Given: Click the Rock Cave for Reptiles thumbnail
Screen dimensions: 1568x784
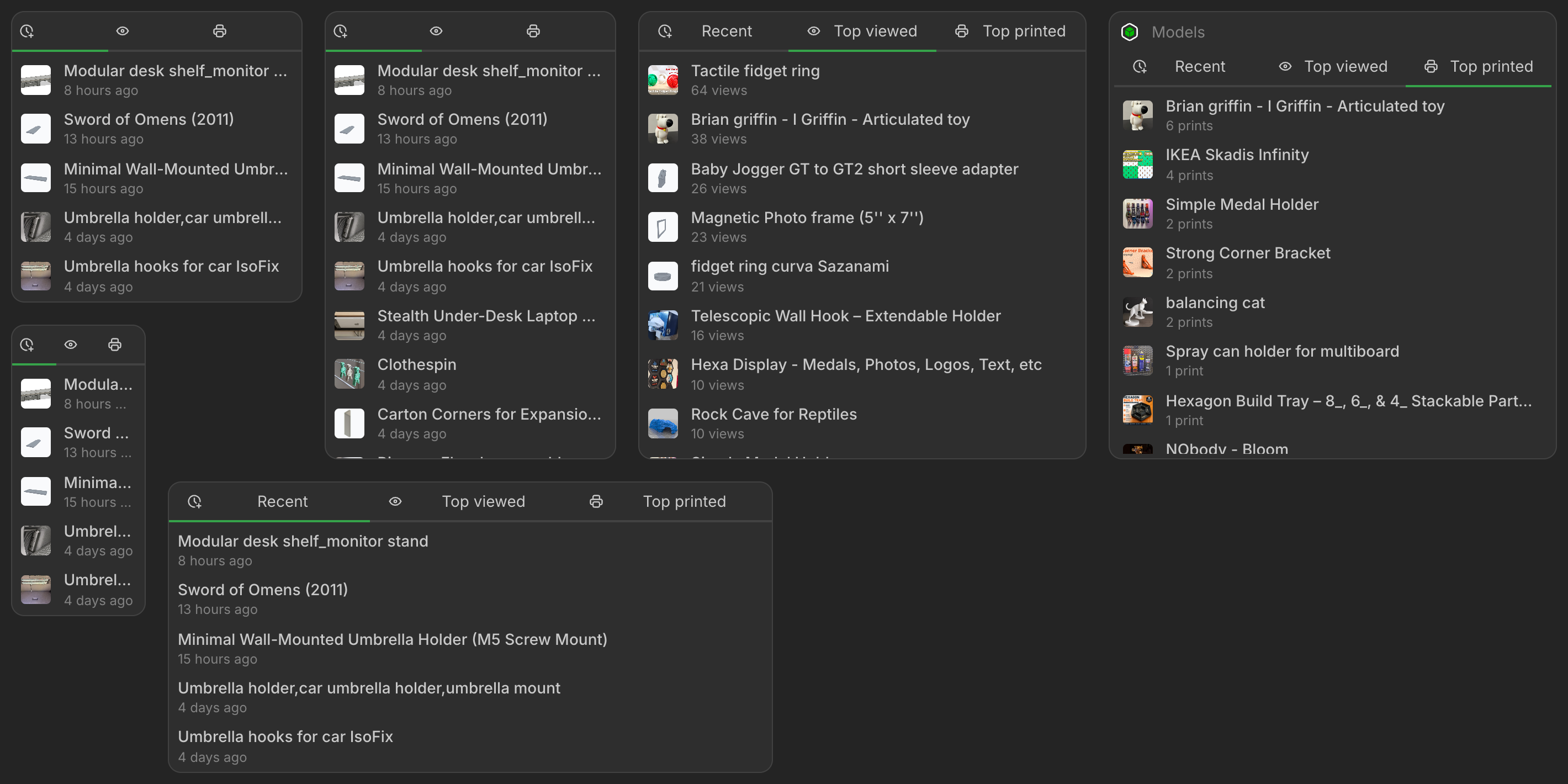Looking at the screenshot, I should point(663,423).
